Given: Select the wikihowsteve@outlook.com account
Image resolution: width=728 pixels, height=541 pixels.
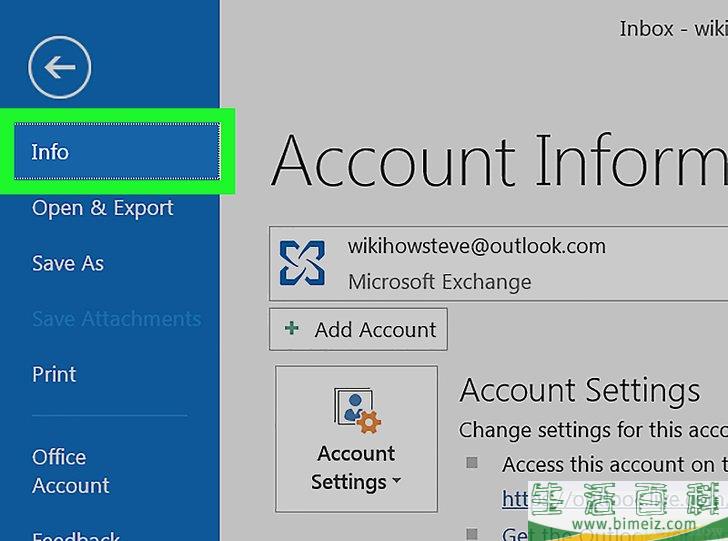Looking at the screenshot, I should pyautogui.click(x=498, y=264).
